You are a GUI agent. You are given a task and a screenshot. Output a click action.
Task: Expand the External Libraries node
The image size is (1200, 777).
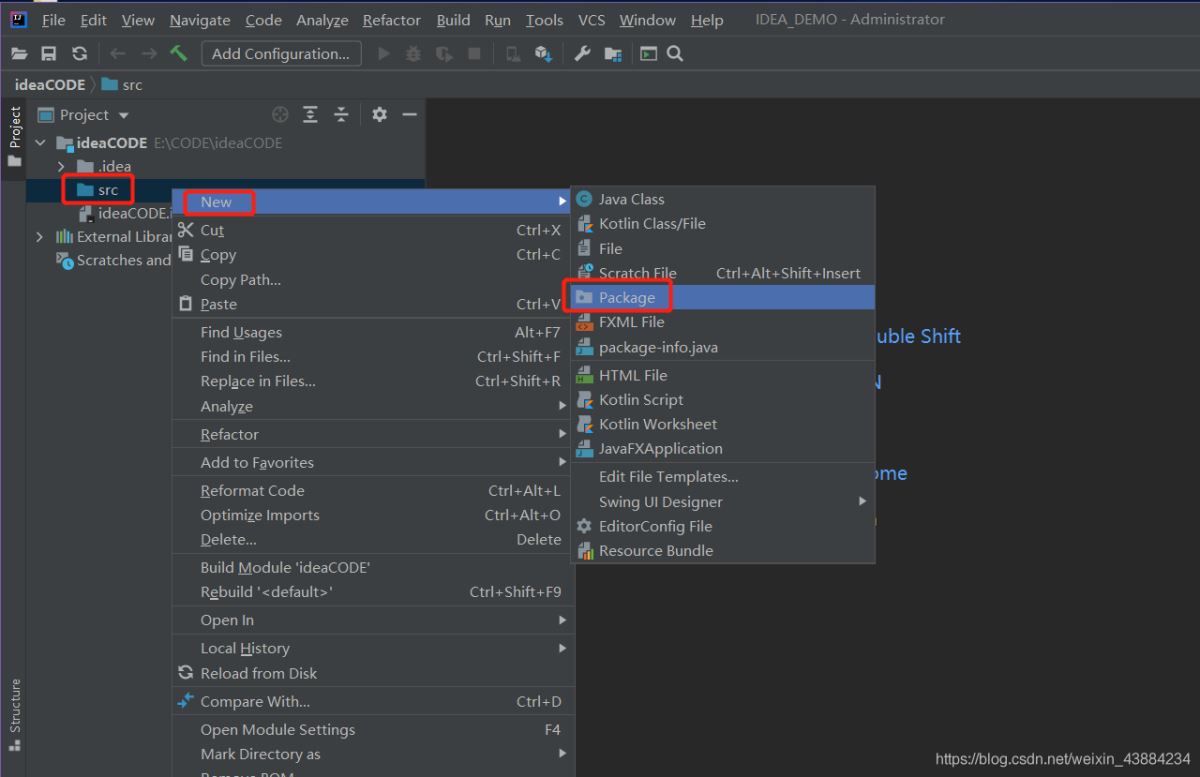[40, 237]
